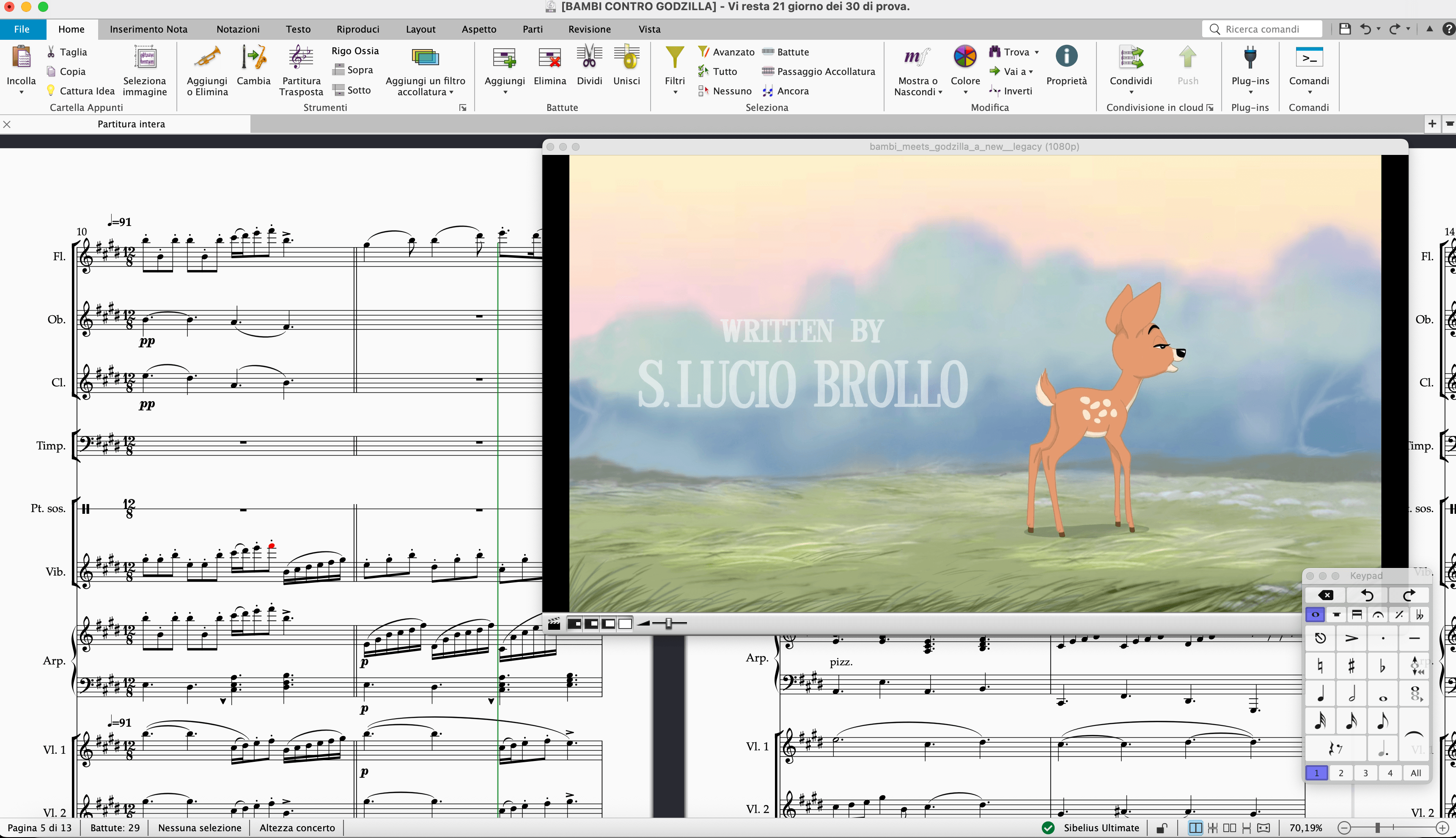Select the sharp accidental on the Keypad
This screenshot has height=838, width=1456.
click(1351, 667)
